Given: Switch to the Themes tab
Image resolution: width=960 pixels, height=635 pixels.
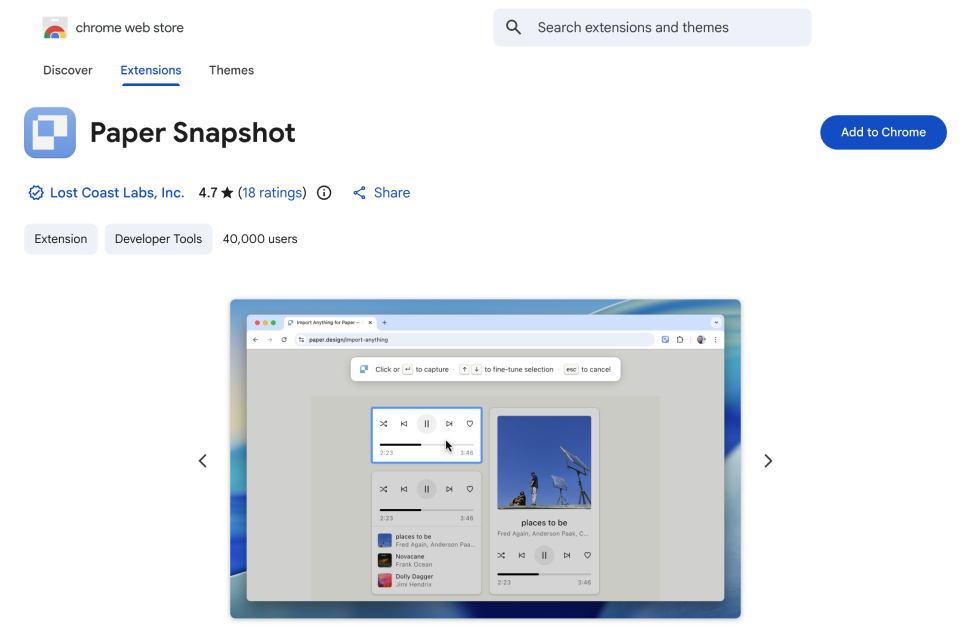Looking at the screenshot, I should (x=231, y=70).
